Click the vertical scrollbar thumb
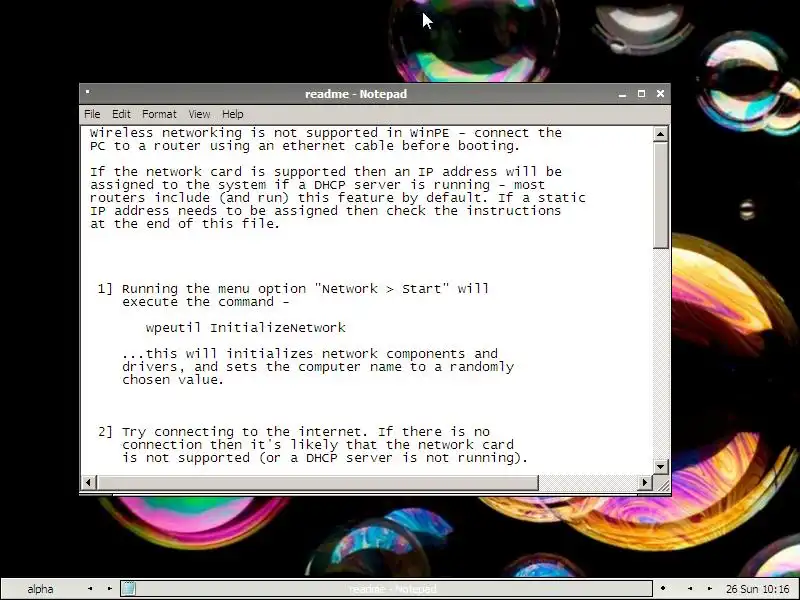The width and height of the screenshot is (800, 600). 660,195
